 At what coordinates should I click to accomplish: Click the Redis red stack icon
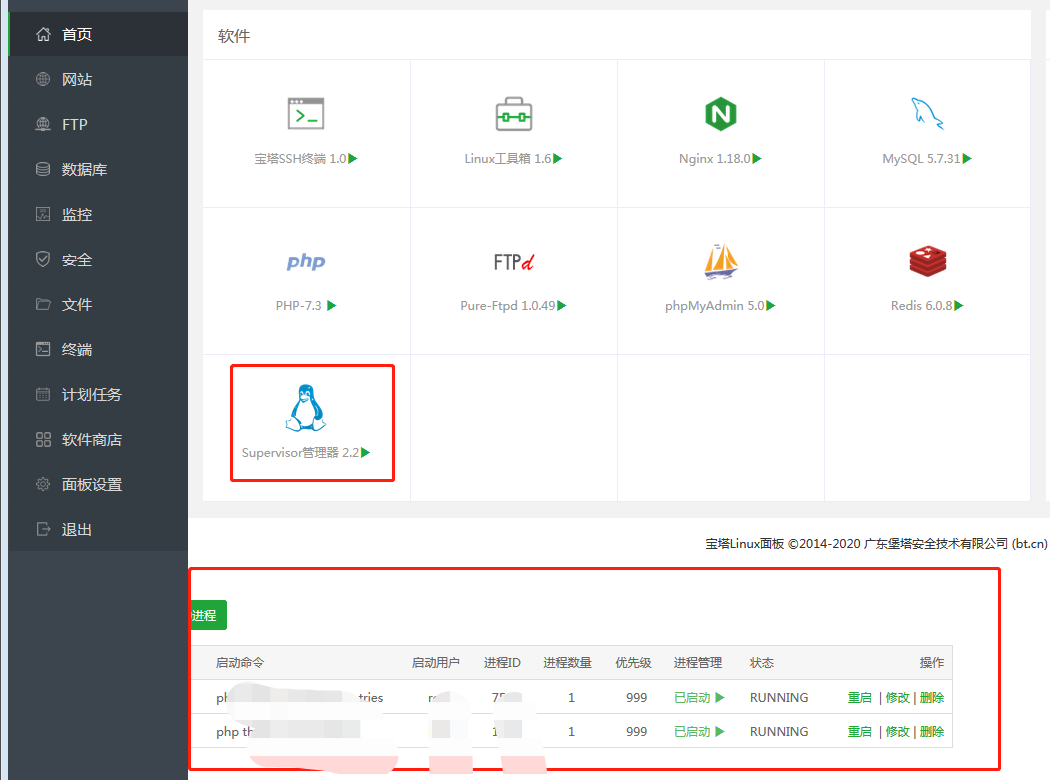(x=927, y=262)
